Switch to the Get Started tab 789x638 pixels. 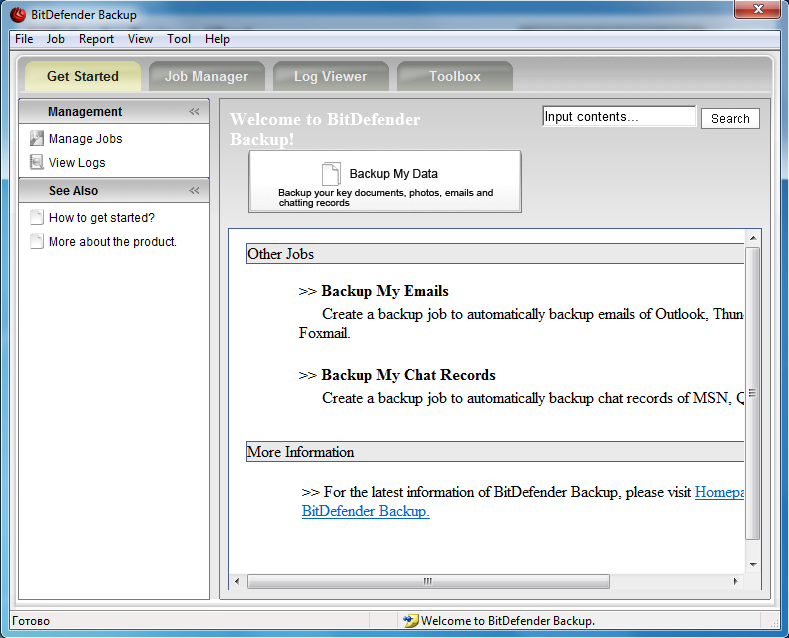[83, 76]
